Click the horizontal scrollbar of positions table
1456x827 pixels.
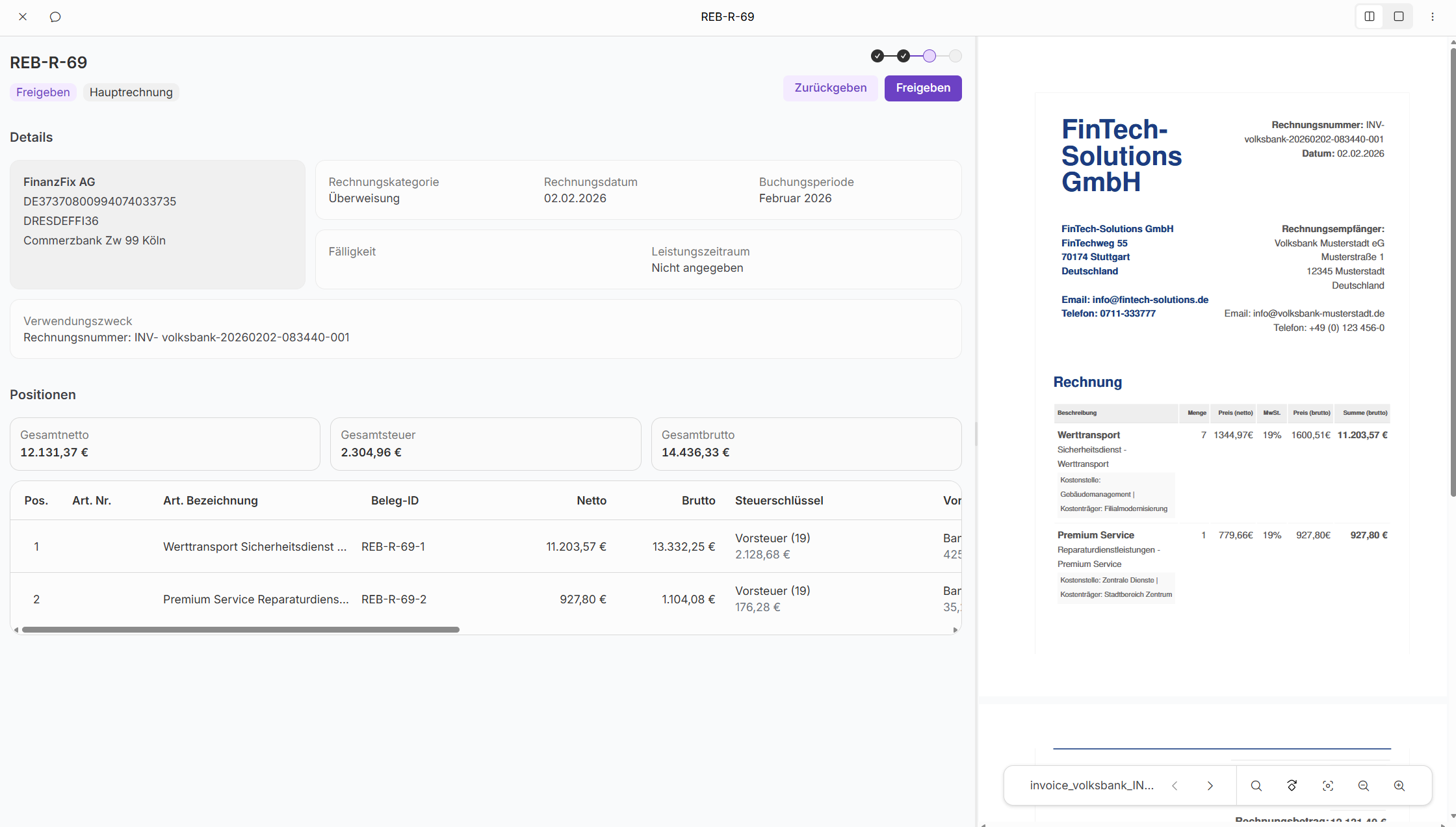click(x=240, y=629)
